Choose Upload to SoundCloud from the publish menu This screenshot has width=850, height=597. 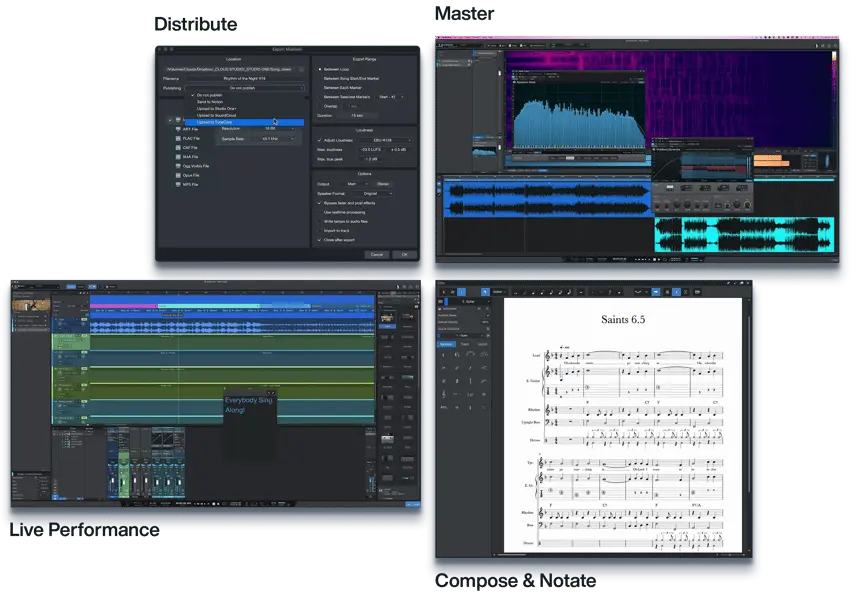coord(216,115)
